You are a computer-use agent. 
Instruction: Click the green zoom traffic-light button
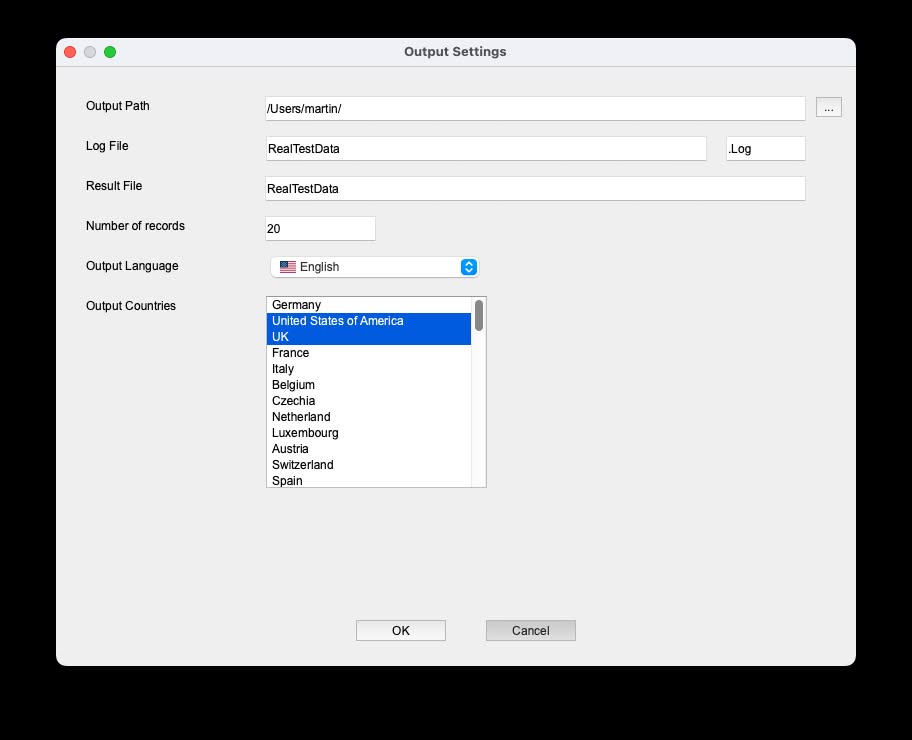pyautogui.click(x=110, y=51)
